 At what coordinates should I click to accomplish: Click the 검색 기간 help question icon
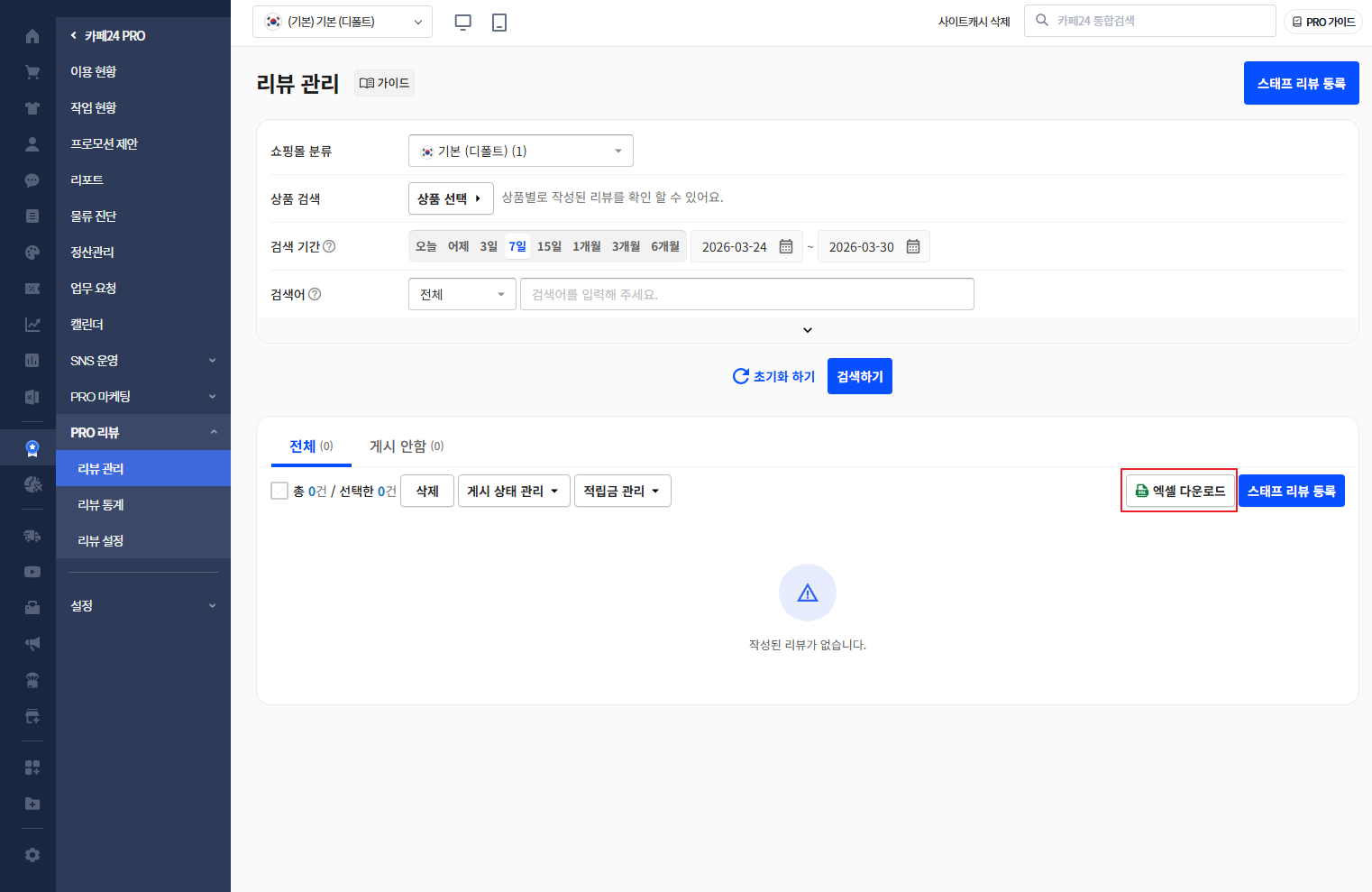[x=329, y=246]
